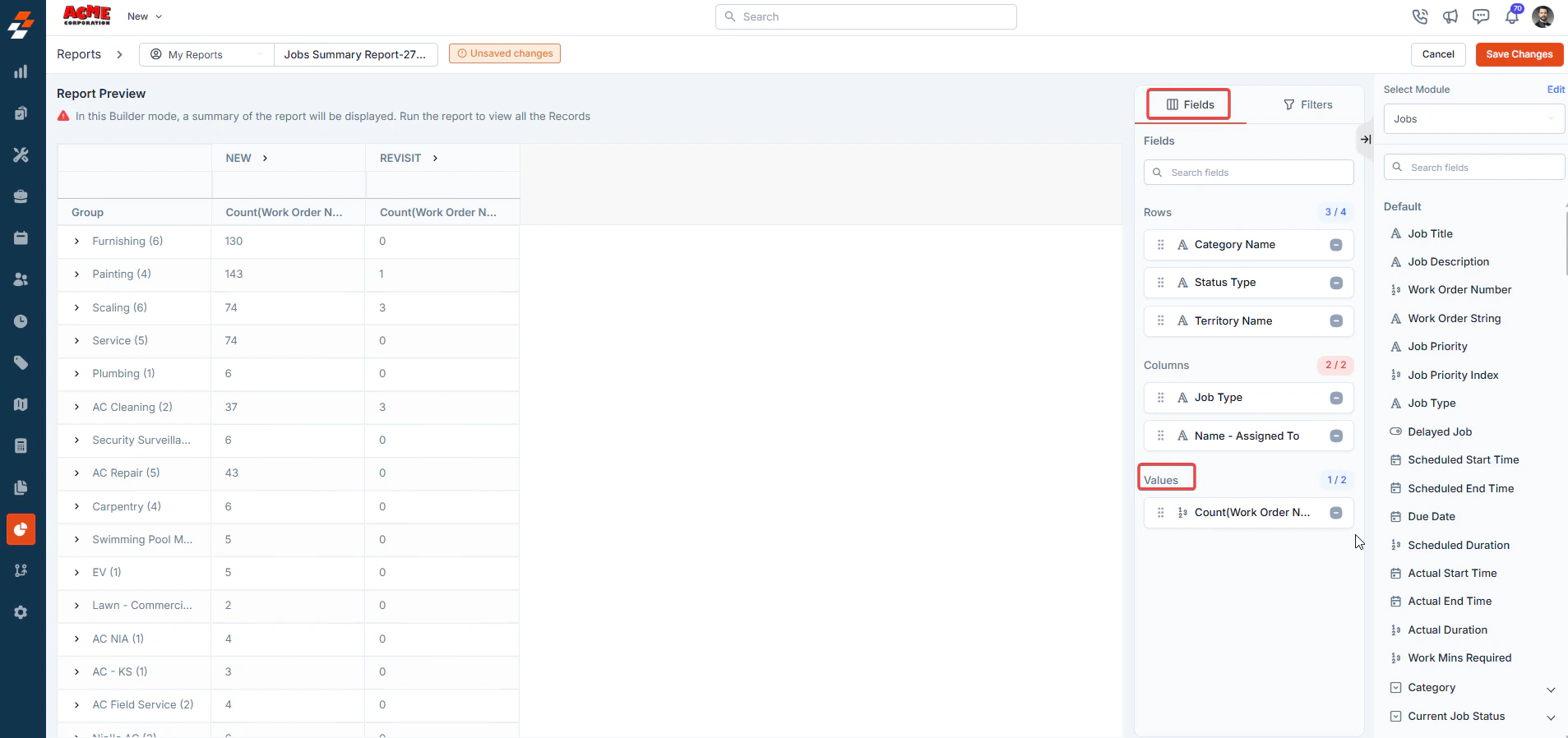Open the announcements megaphone icon
Image resolution: width=1568 pixels, height=738 pixels.
point(1450,16)
